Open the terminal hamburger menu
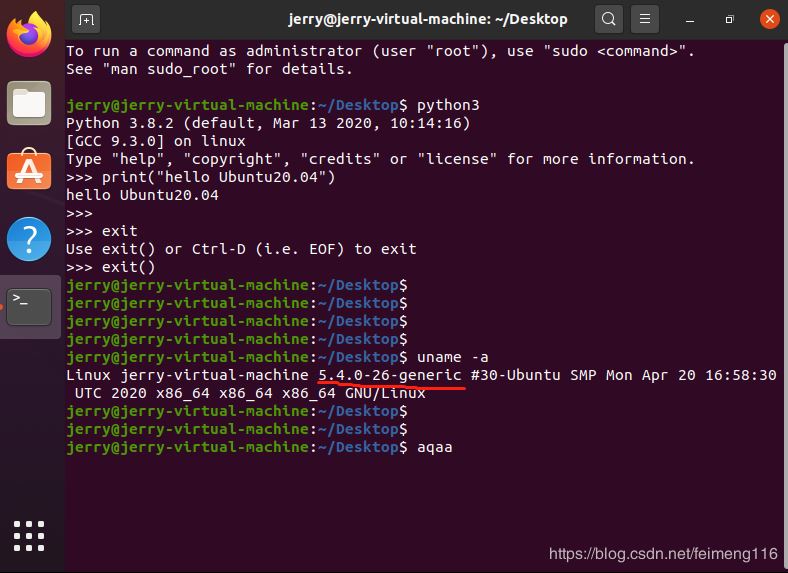Viewport: 788px width, 573px height. (x=647, y=19)
